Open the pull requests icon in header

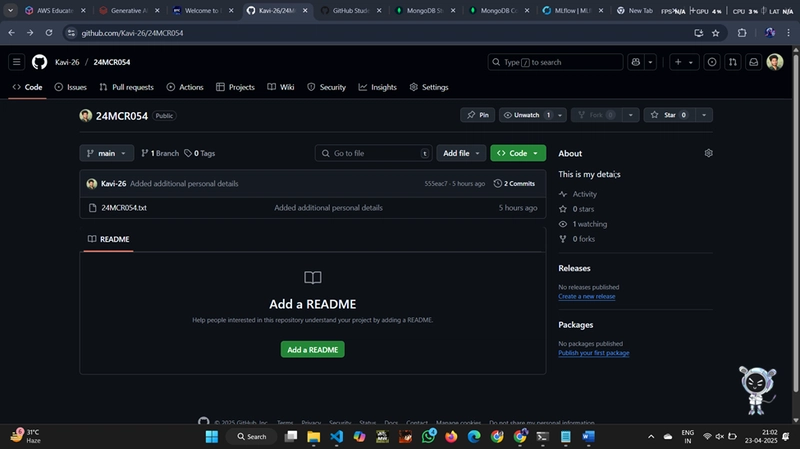click(733, 62)
